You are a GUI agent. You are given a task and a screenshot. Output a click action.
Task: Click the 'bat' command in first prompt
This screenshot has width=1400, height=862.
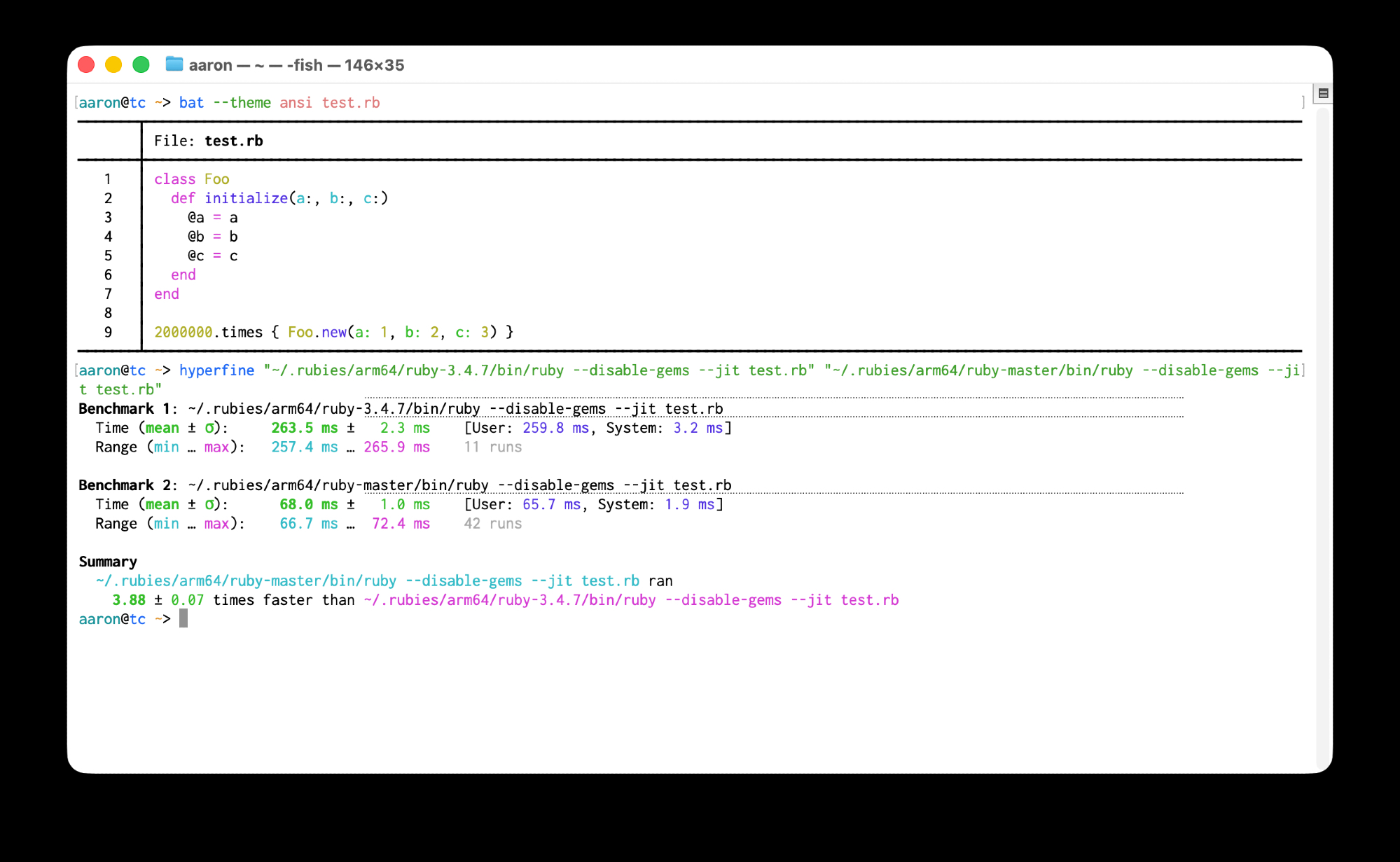click(x=191, y=103)
